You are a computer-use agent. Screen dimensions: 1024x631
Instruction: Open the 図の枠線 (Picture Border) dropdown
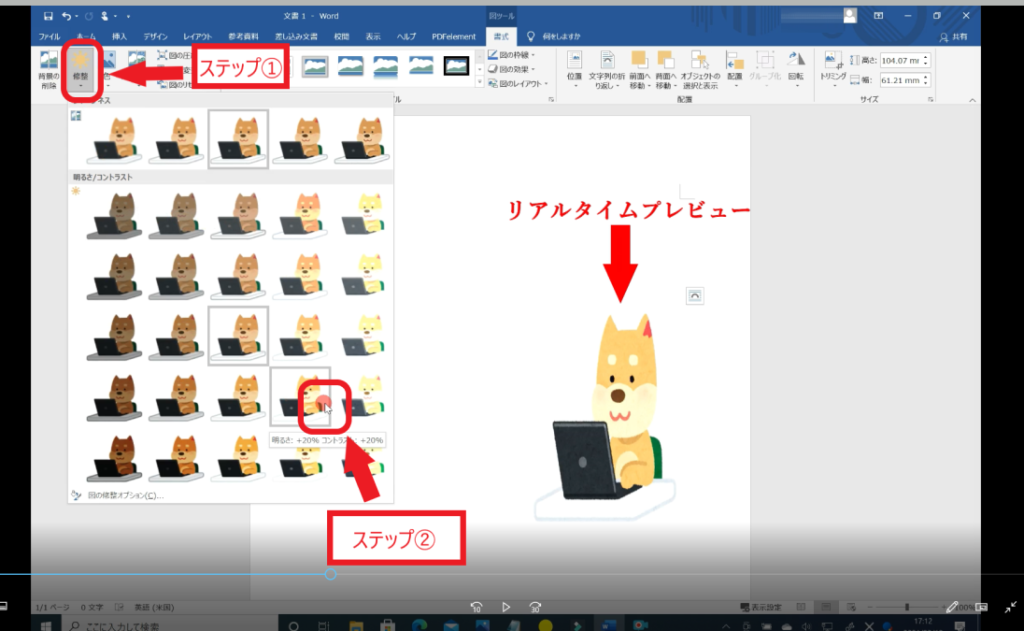tap(511, 55)
